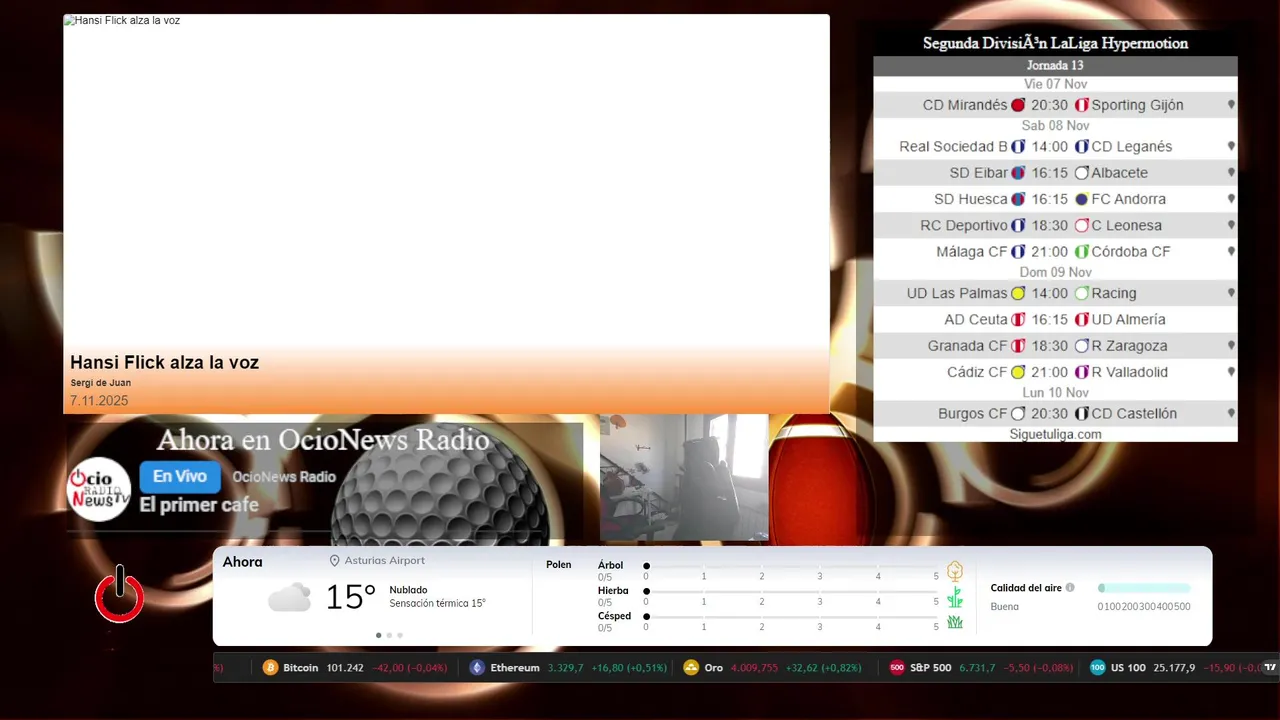Viewport: 1280px width, 720px height.
Task: Click the tree pollen icon for Árbol
Action: (955, 571)
